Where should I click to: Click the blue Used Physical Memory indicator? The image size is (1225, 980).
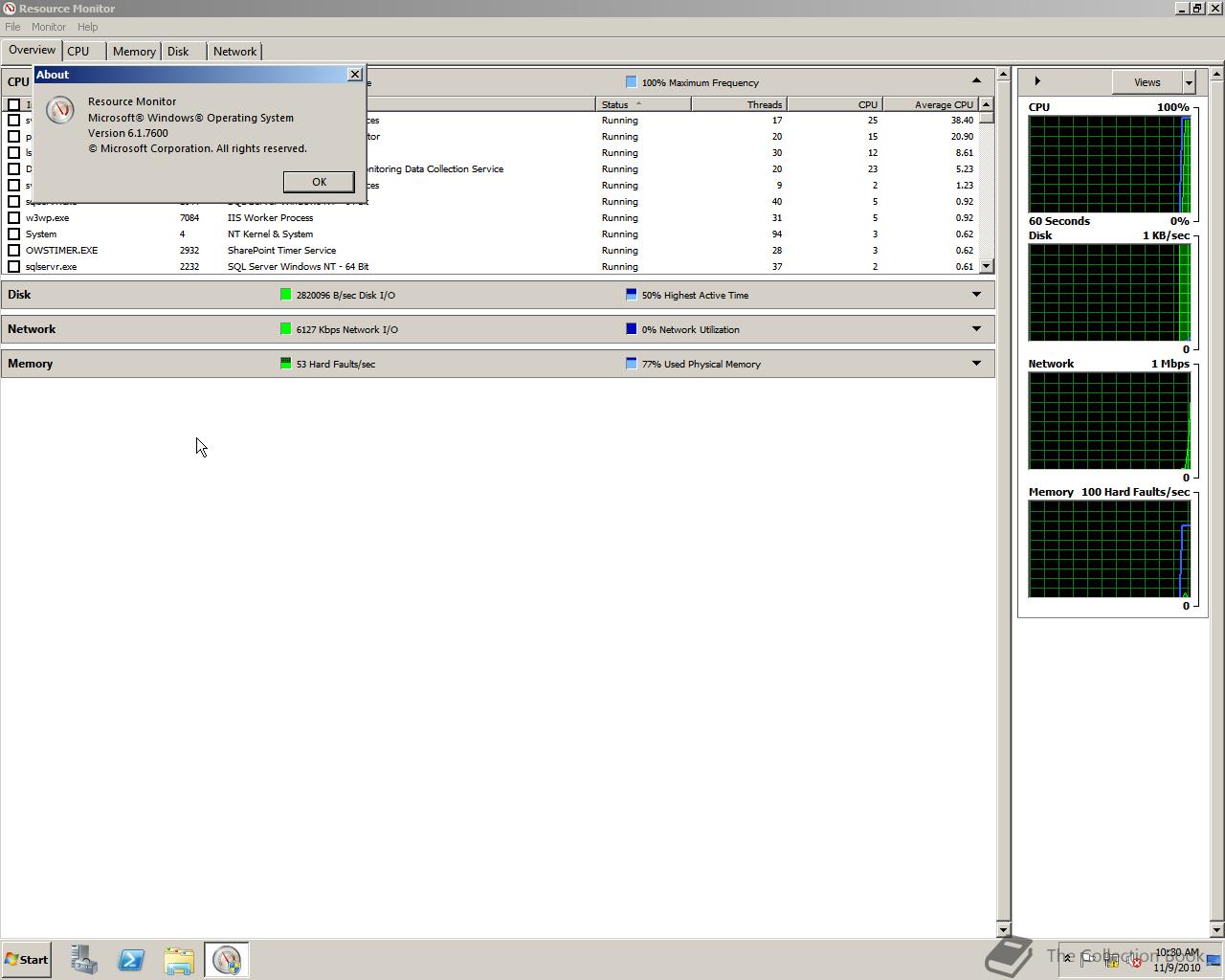(631, 364)
